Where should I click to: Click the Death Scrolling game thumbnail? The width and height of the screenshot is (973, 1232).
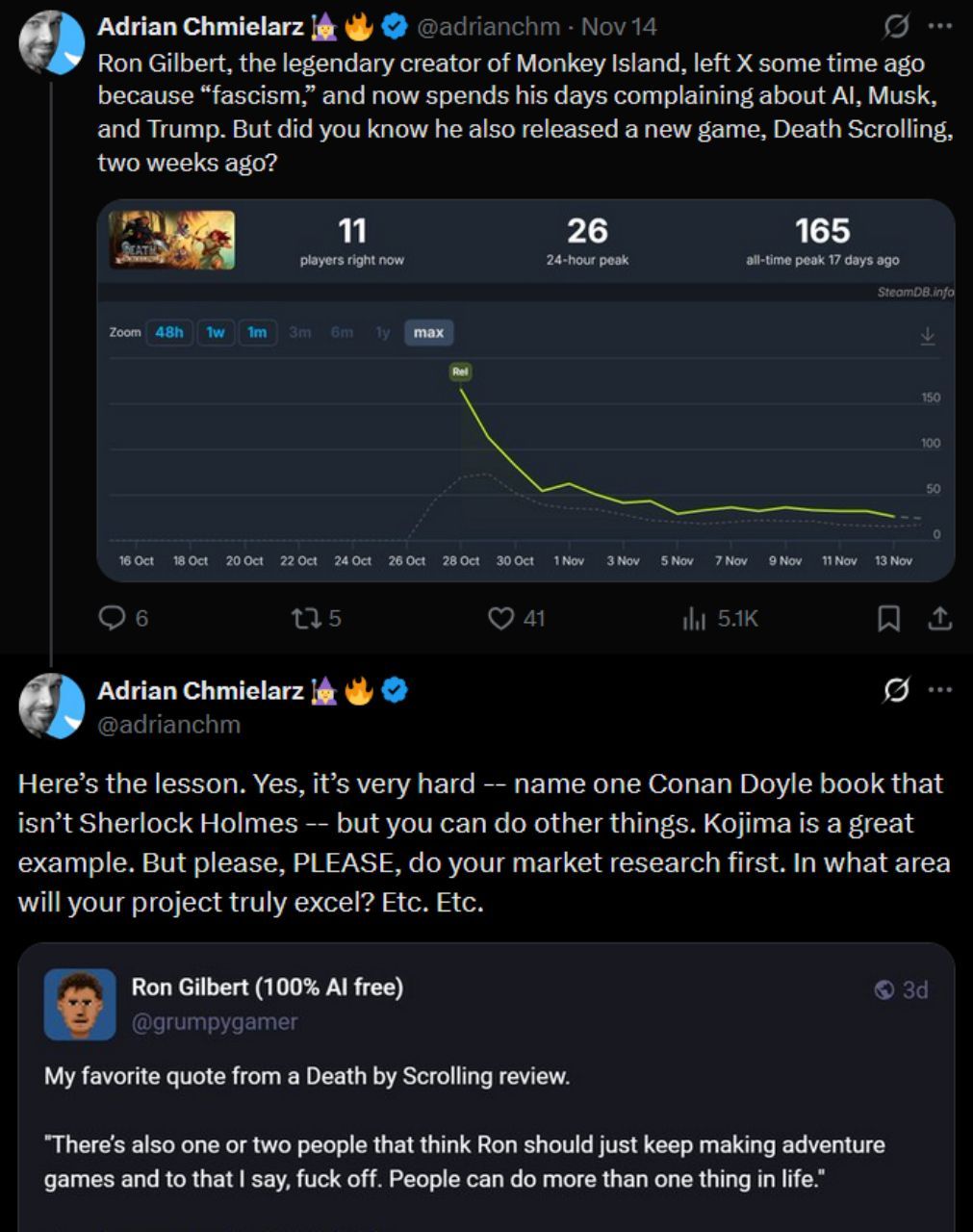[171, 240]
